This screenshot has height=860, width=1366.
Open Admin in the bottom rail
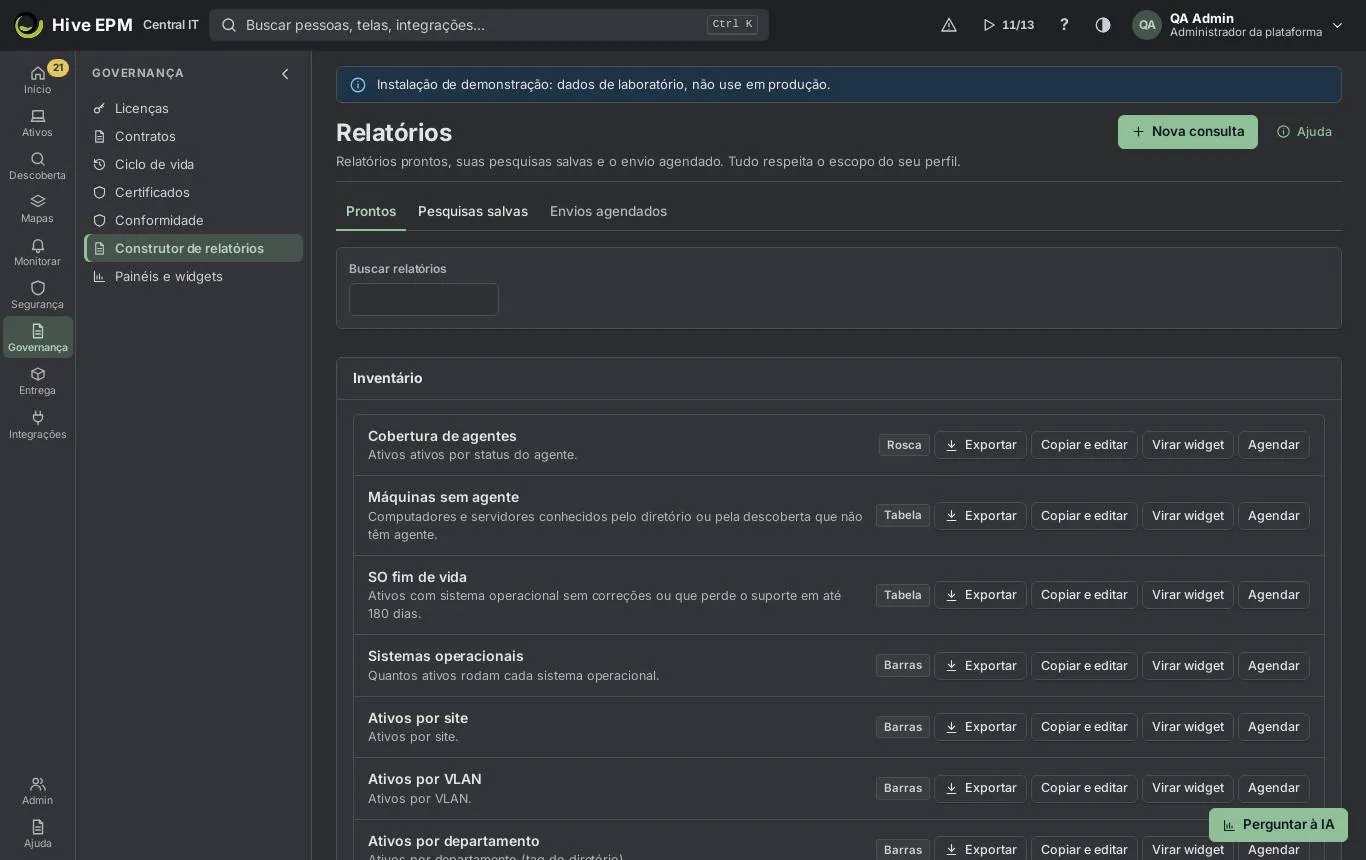coord(37,791)
